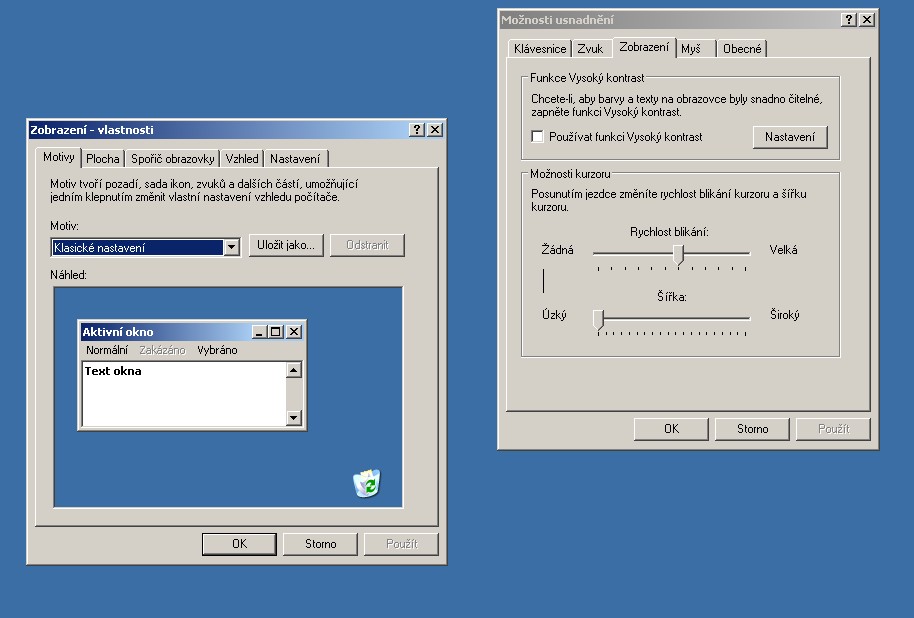Viewport: 914px width, 618px height.
Task: Click Použít in Zobrazení - vlastnosti
Action: 402,544
